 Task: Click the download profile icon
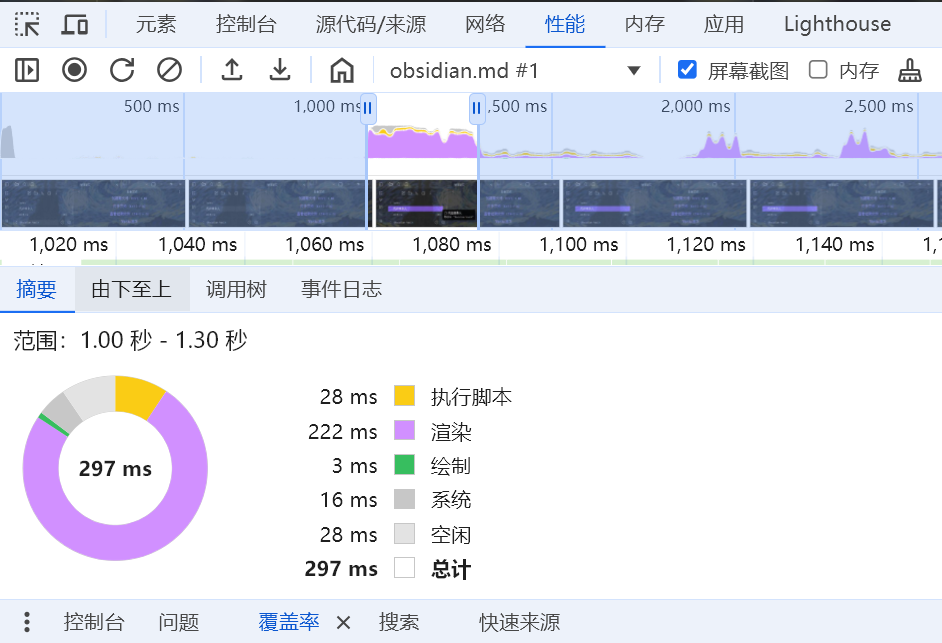pos(280,70)
